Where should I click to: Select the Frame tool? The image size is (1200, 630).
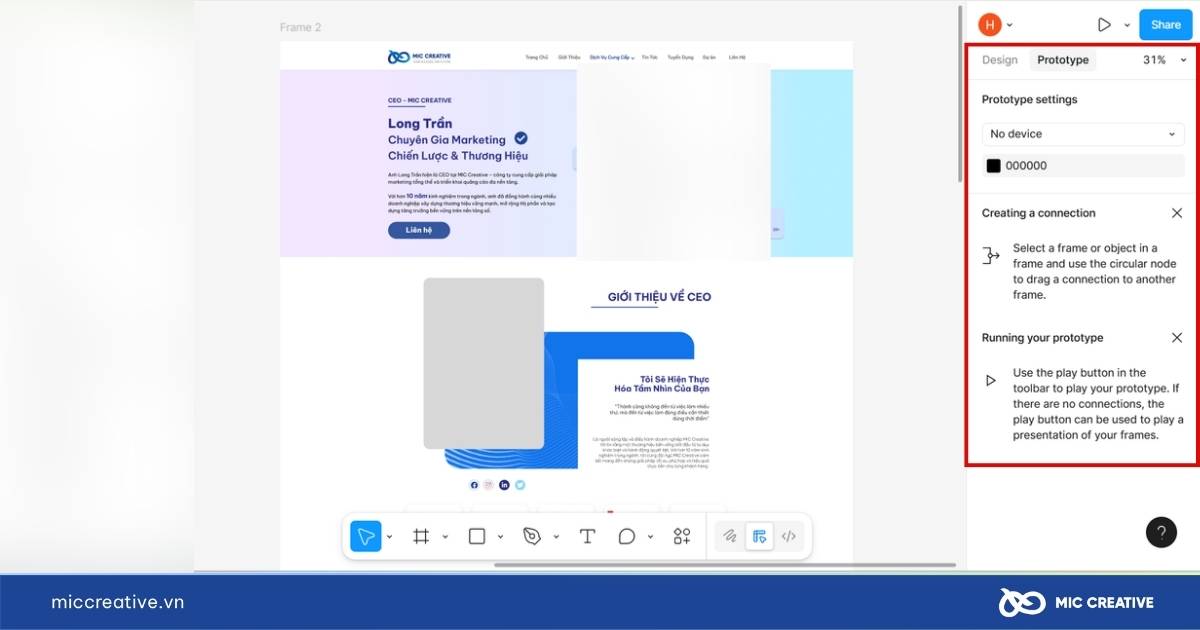pyautogui.click(x=421, y=537)
